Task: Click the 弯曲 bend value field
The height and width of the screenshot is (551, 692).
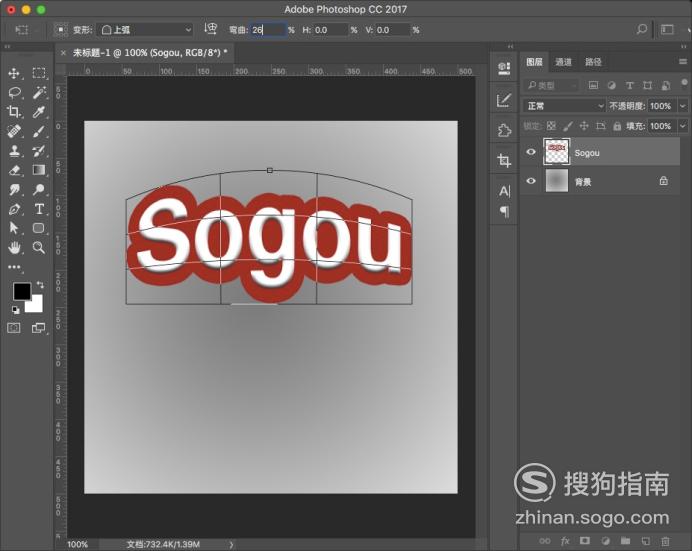Action: 268,30
